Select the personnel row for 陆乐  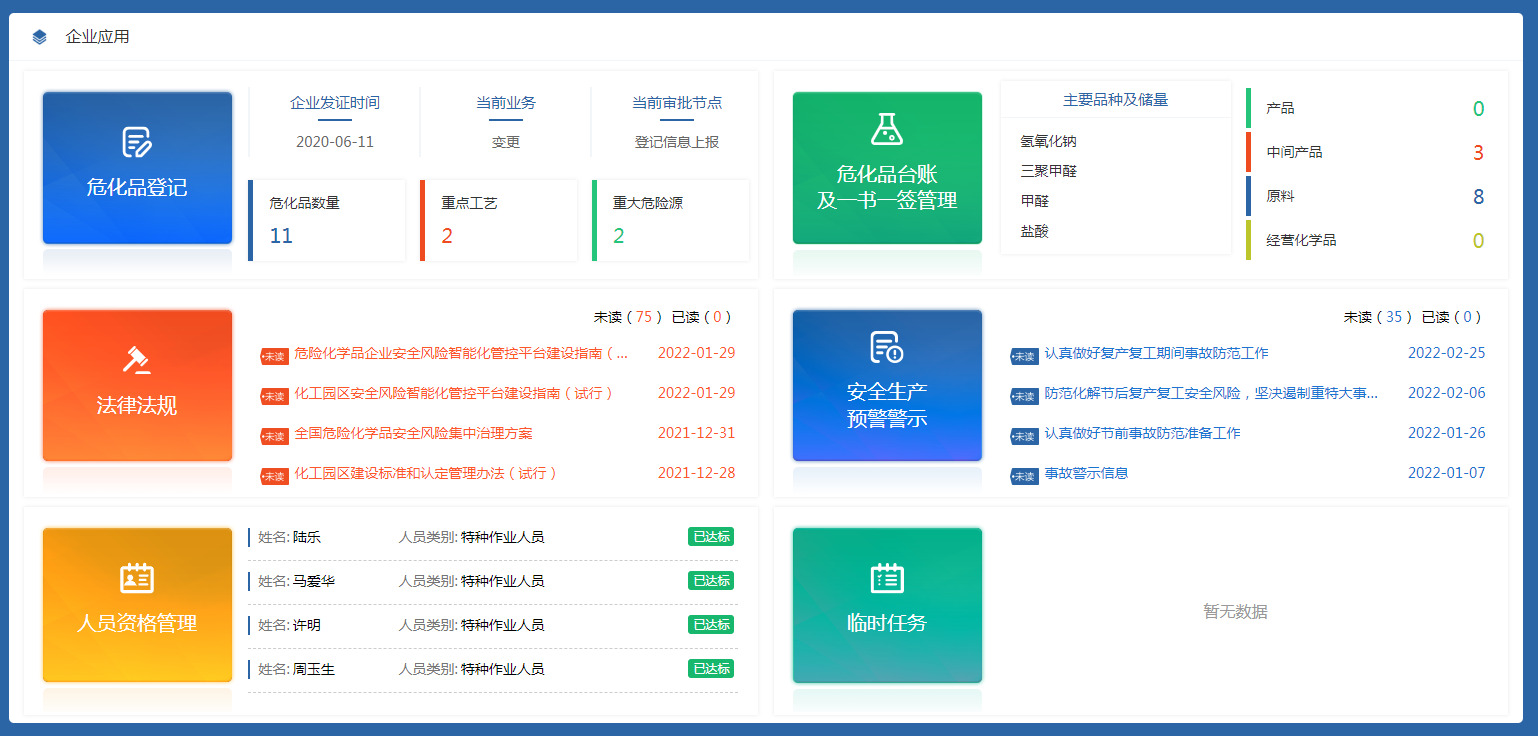pos(493,538)
